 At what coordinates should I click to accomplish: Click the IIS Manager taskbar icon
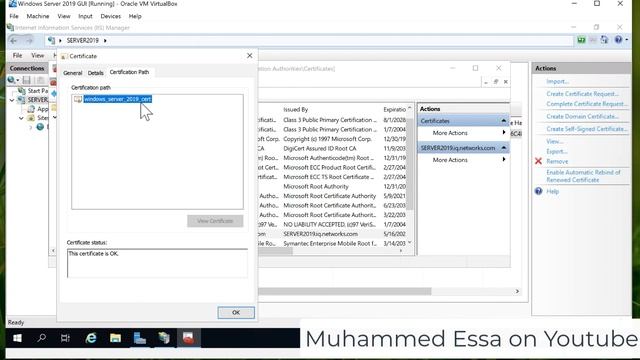(x=164, y=338)
